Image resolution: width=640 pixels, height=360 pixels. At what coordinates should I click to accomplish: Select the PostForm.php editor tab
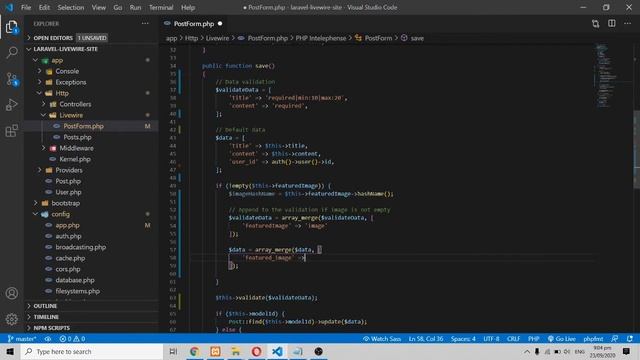[193, 24]
